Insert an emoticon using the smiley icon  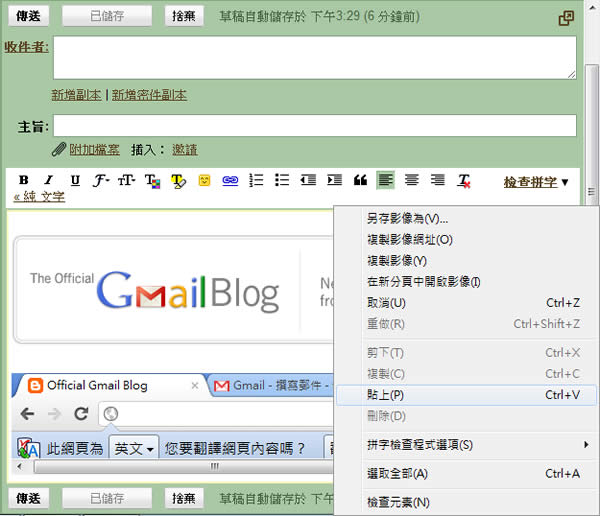(204, 181)
